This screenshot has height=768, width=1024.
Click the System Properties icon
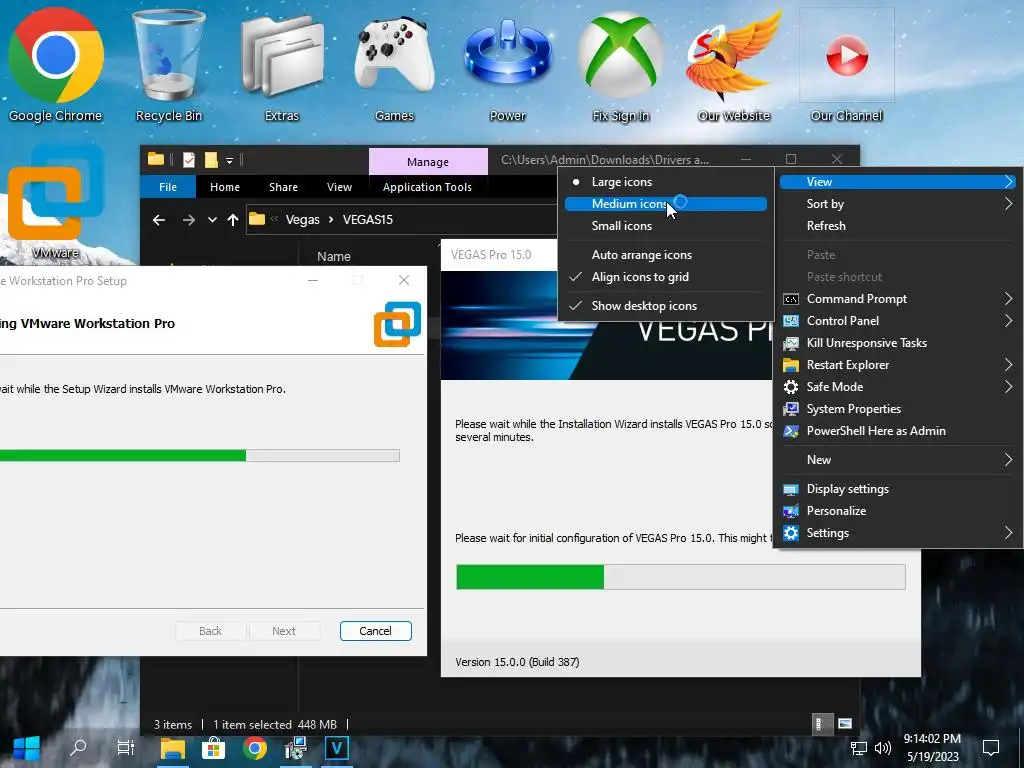coord(791,409)
